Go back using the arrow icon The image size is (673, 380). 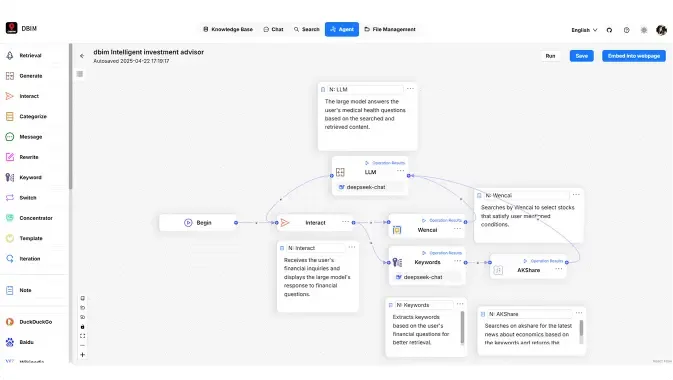(x=82, y=56)
